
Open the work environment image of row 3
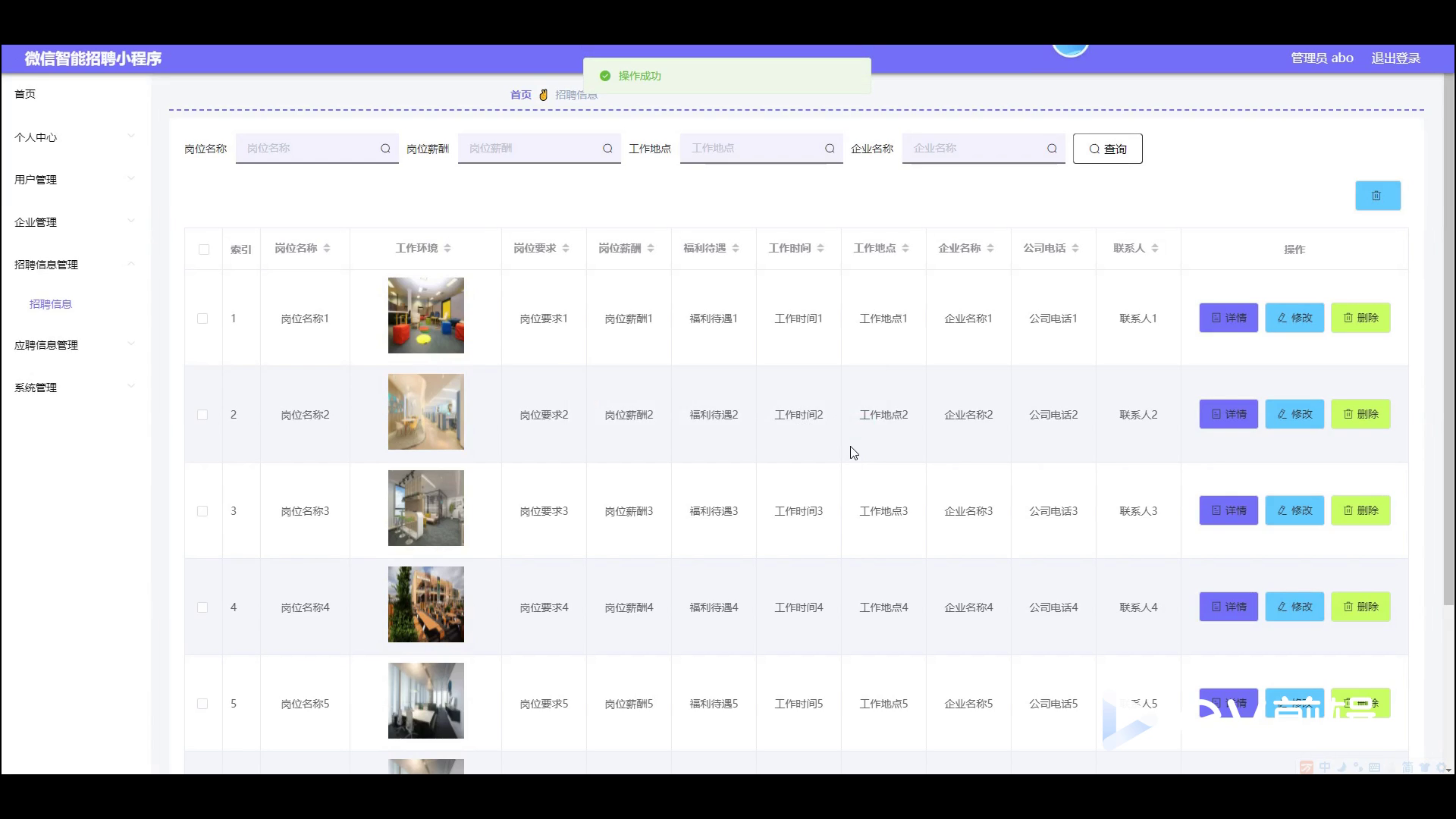point(426,508)
